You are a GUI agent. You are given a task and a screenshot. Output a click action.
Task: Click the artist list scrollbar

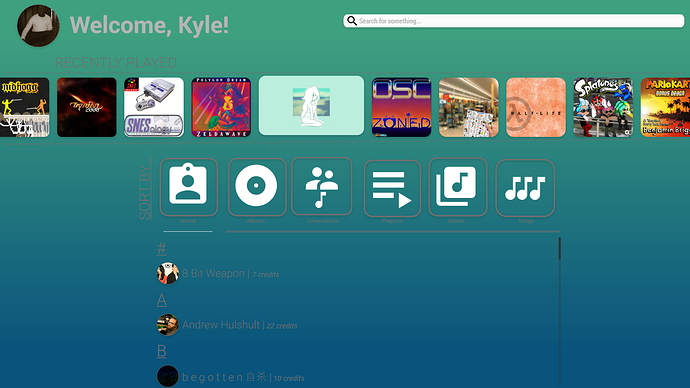[560, 249]
